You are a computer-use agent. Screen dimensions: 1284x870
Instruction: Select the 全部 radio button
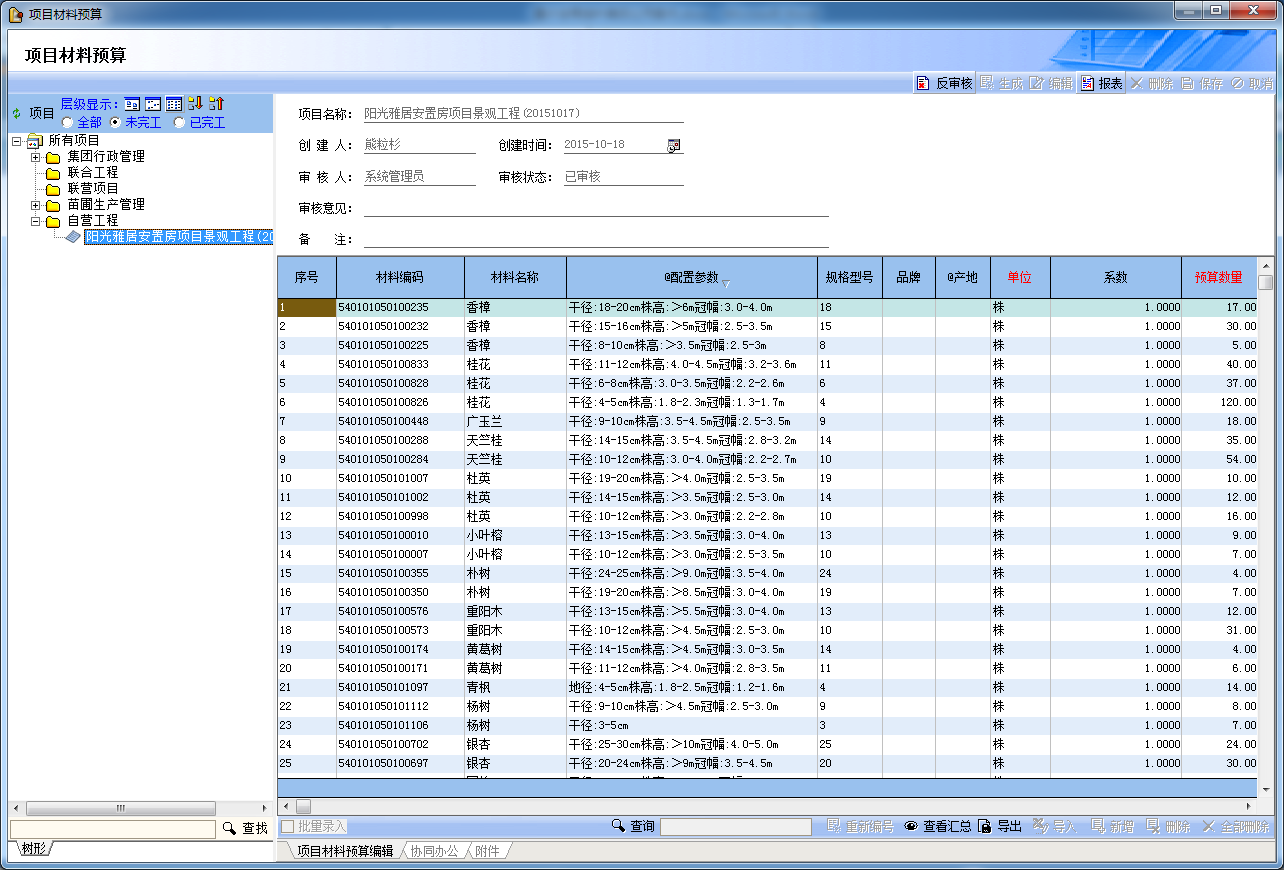(x=68, y=123)
